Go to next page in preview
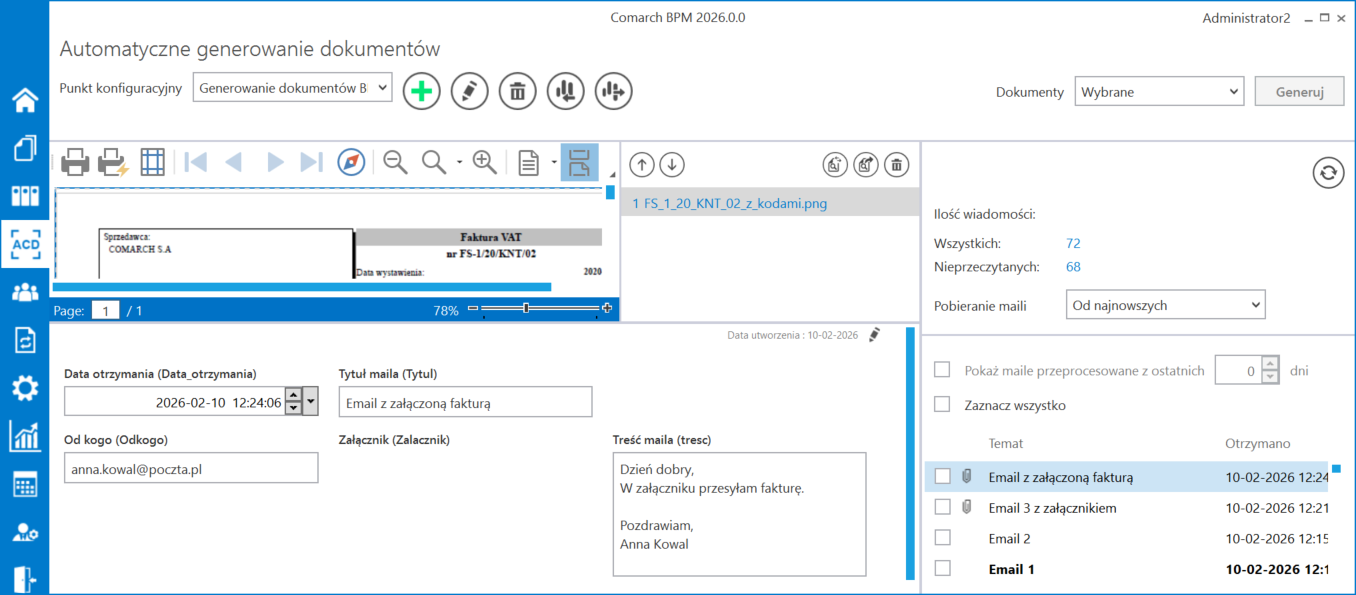Viewport: 1356px width, 595px height. [x=275, y=163]
